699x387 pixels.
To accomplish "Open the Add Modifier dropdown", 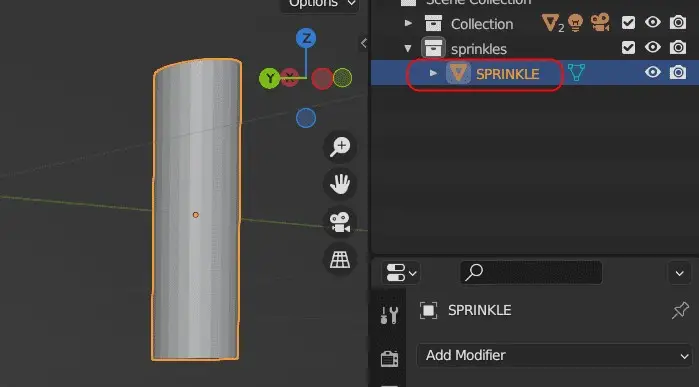I will pyautogui.click(x=554, y=355).
